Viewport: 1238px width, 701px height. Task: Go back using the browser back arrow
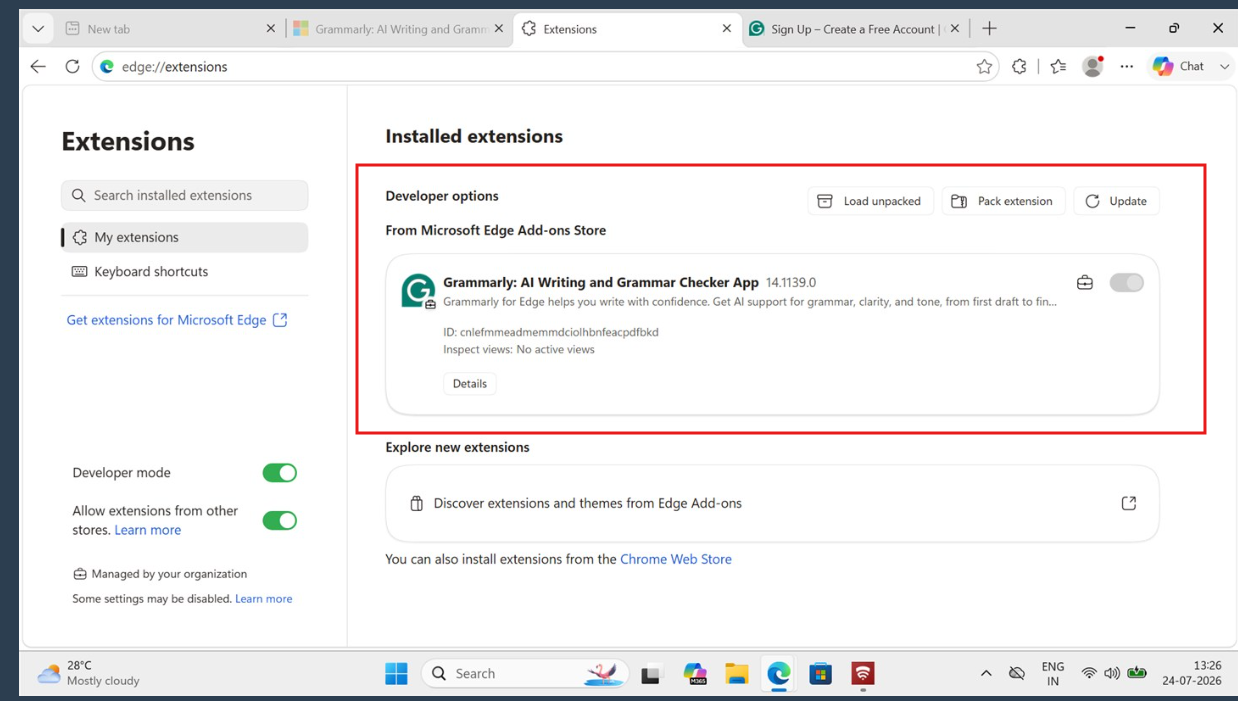[x=38, y=66]
